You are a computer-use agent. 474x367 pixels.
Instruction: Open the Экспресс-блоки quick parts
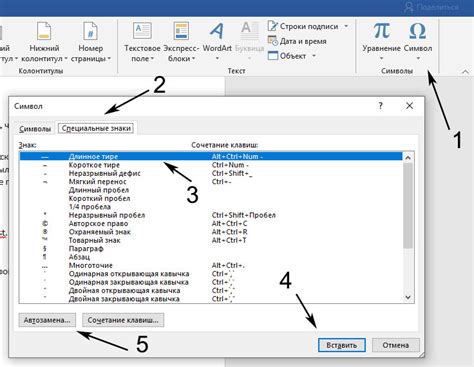(x=181, y=40)
